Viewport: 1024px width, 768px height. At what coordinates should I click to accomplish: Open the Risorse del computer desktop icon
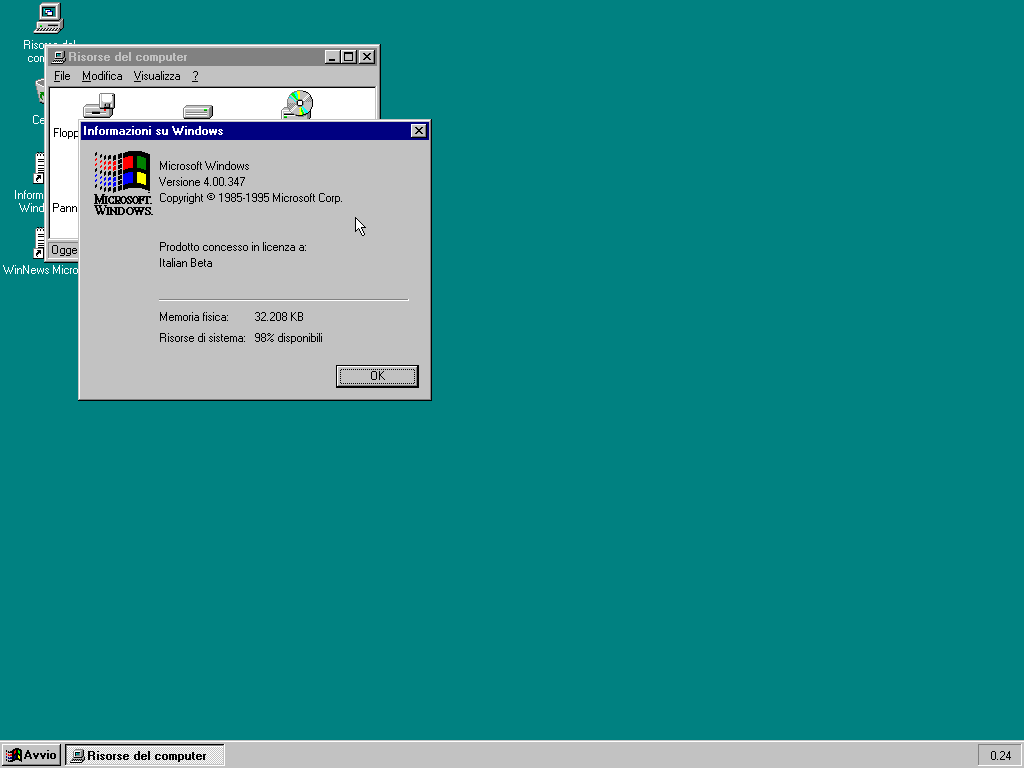pyautogui.click(x=48, y=18)
